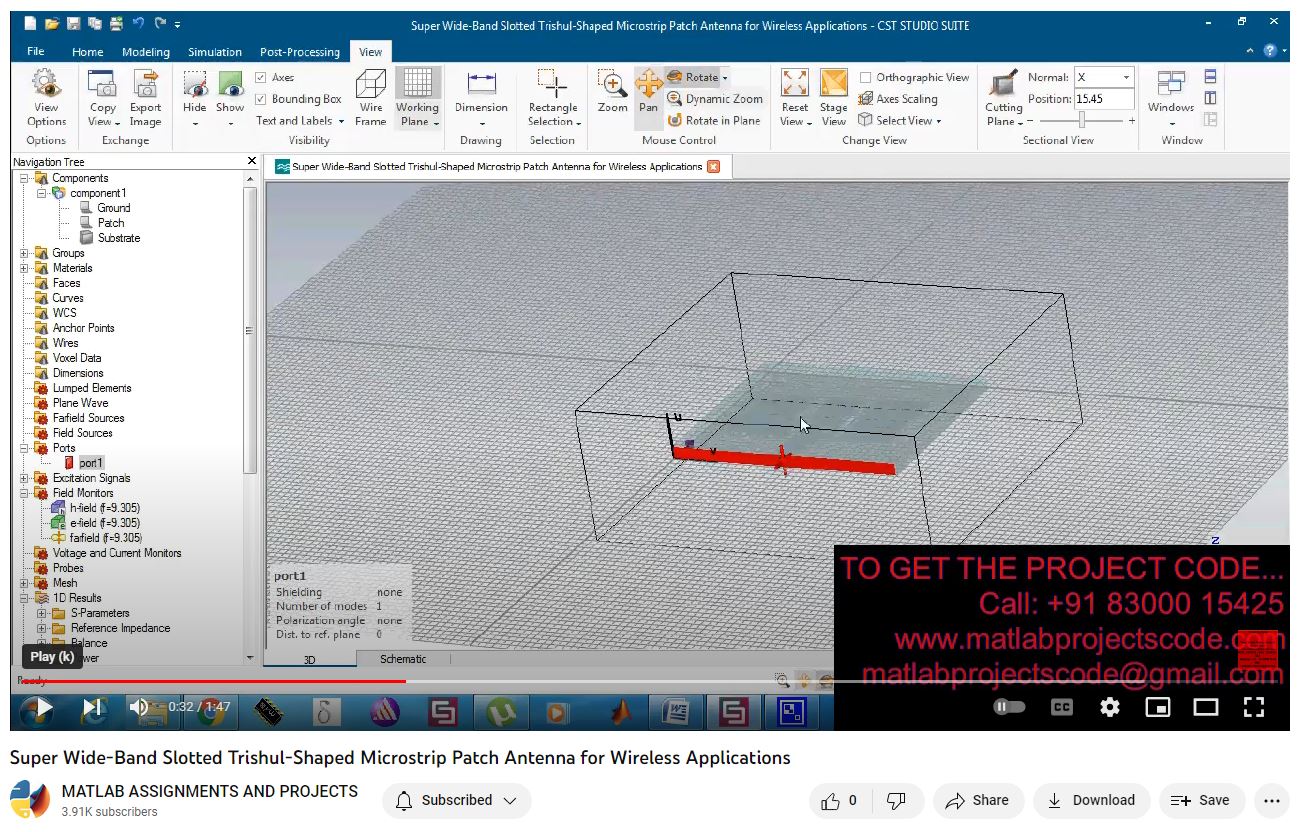Enter full screen video mode
This screenshot has height=832, width=1304.
[1254, 707]
